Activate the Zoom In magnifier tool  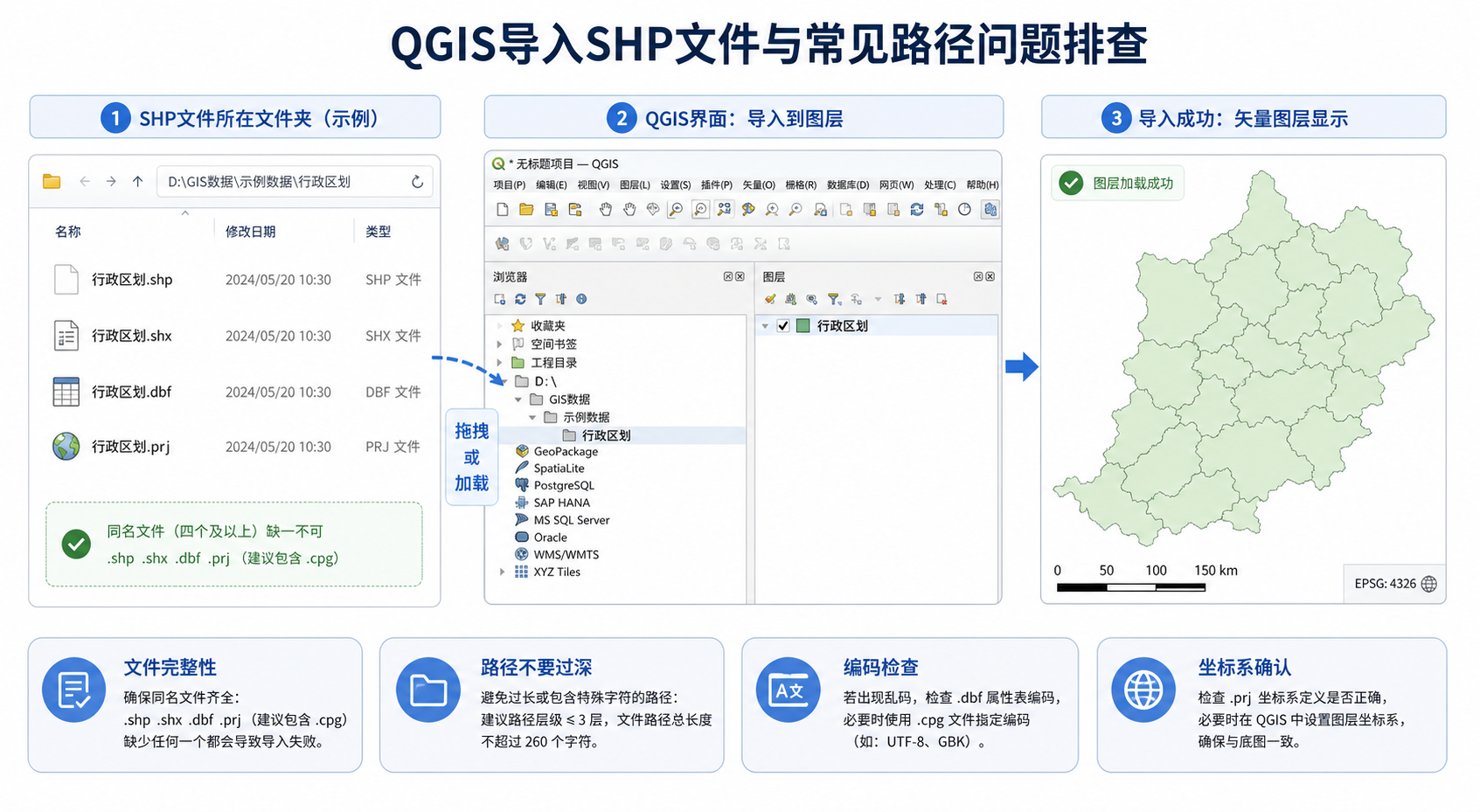pyautogui.click(x=676, y=209)
